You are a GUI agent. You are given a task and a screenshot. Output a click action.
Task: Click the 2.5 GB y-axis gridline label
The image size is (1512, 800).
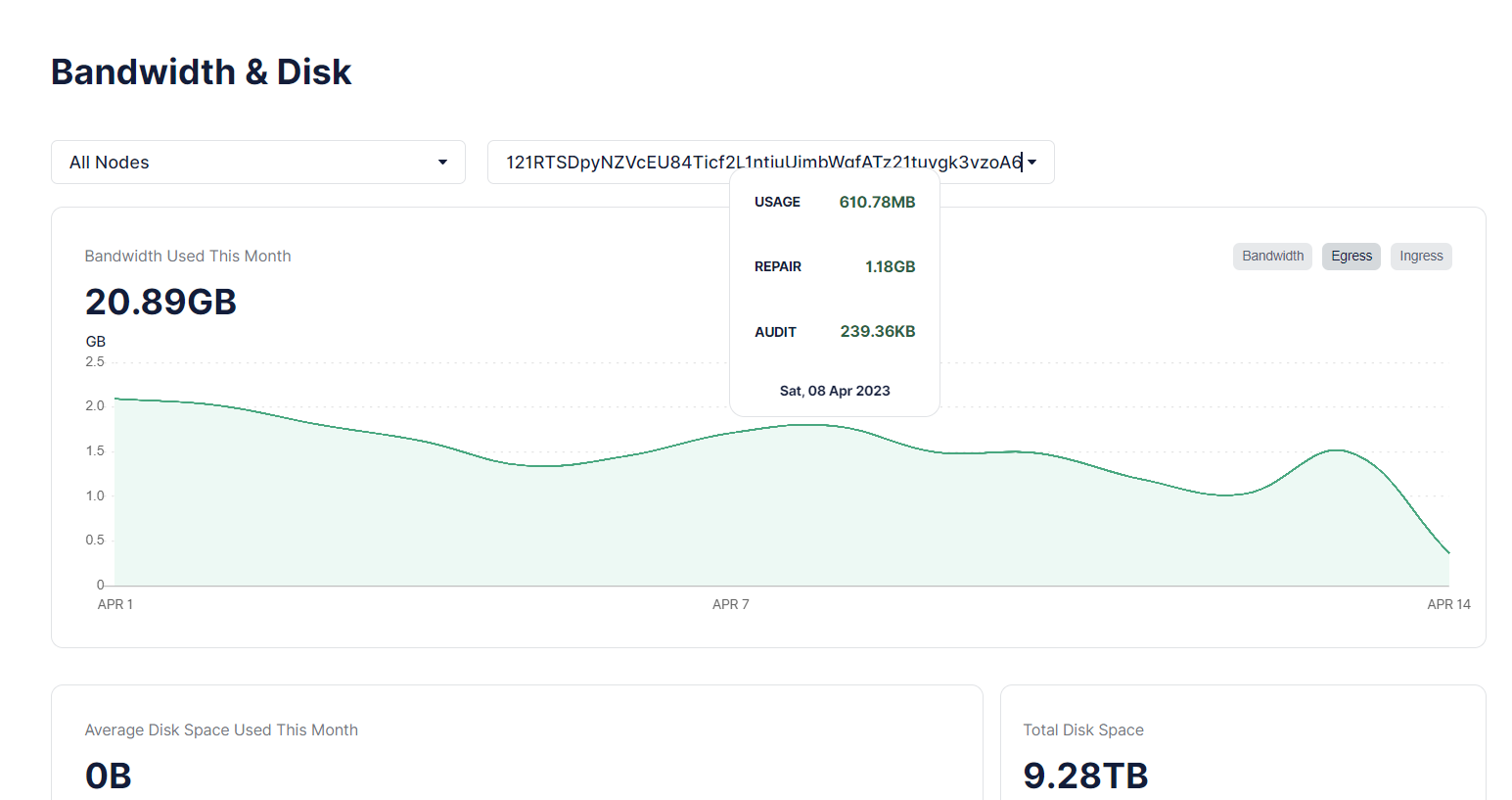(x=95, y=362)
